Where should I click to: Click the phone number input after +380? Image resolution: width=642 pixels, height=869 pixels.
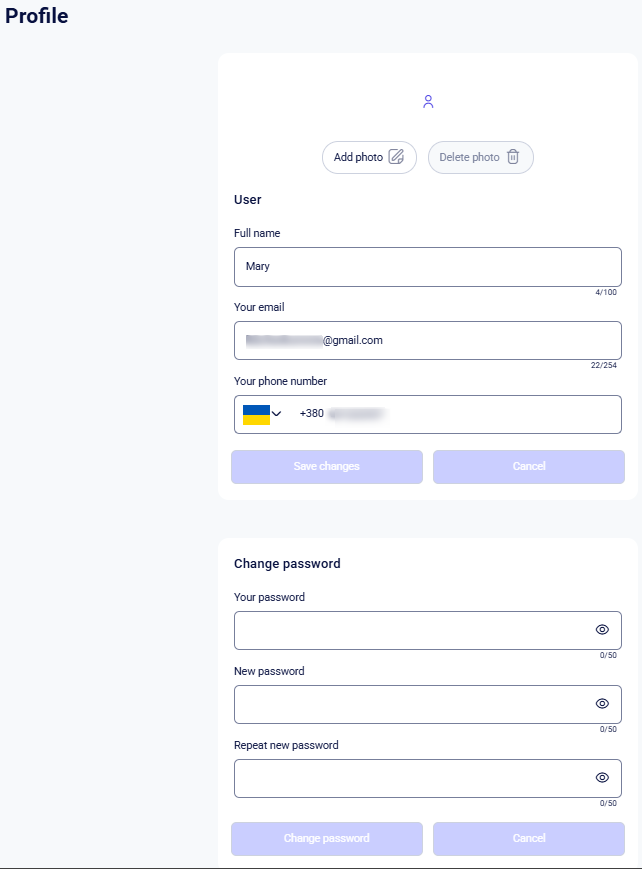(460, 414)
